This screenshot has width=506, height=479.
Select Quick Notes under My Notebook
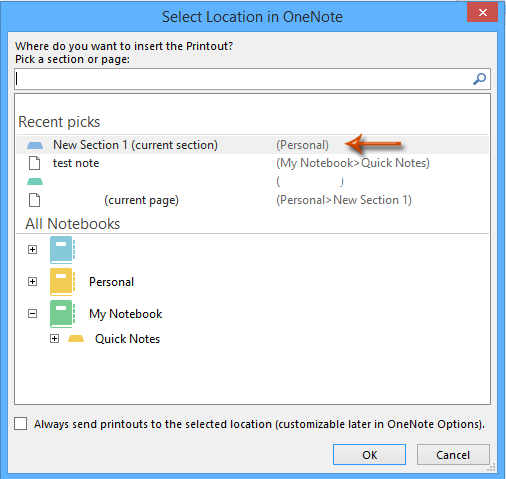click(x=127, y=339)
